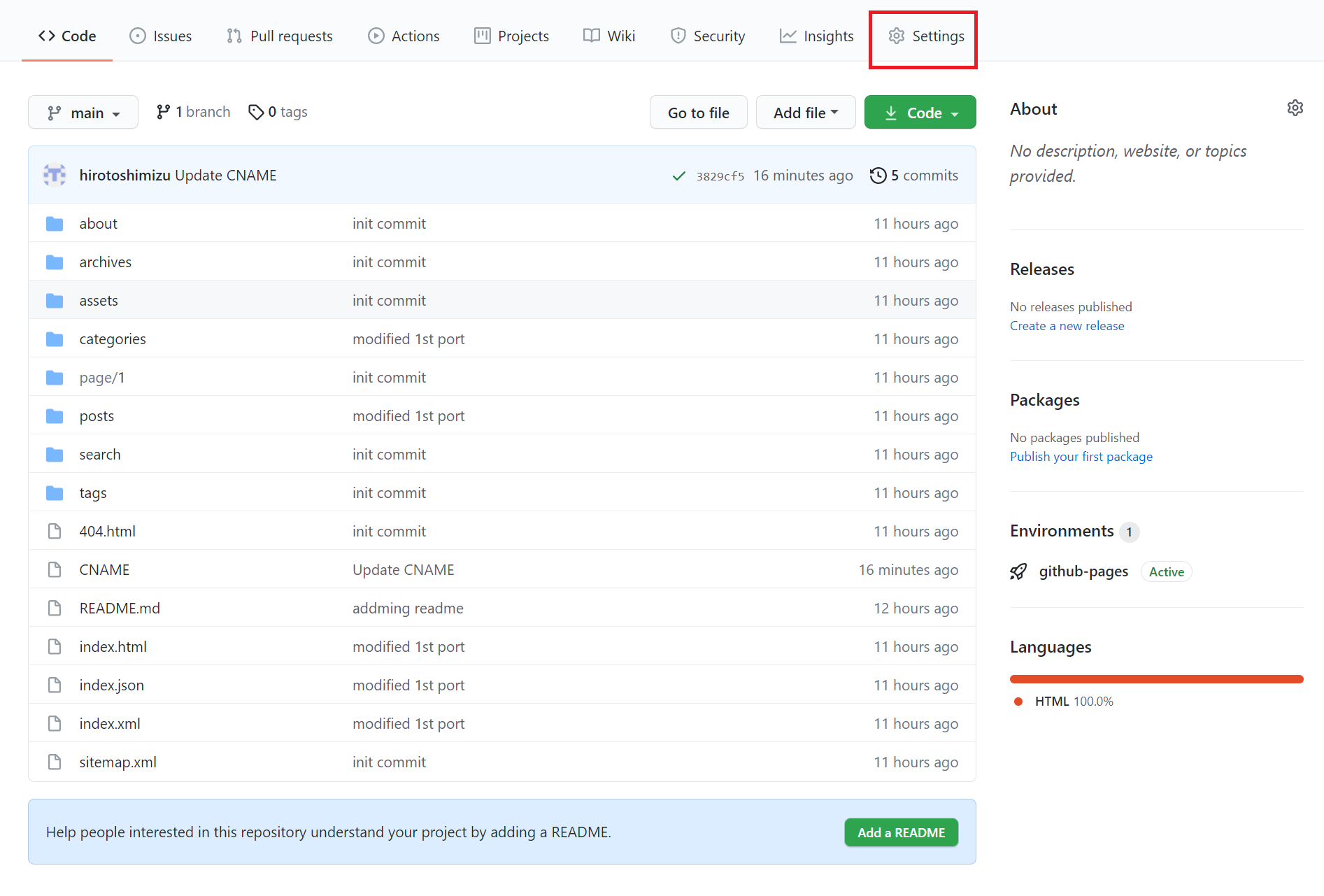View the 5 commits history

pyautogui.click(x=913, y=176)
